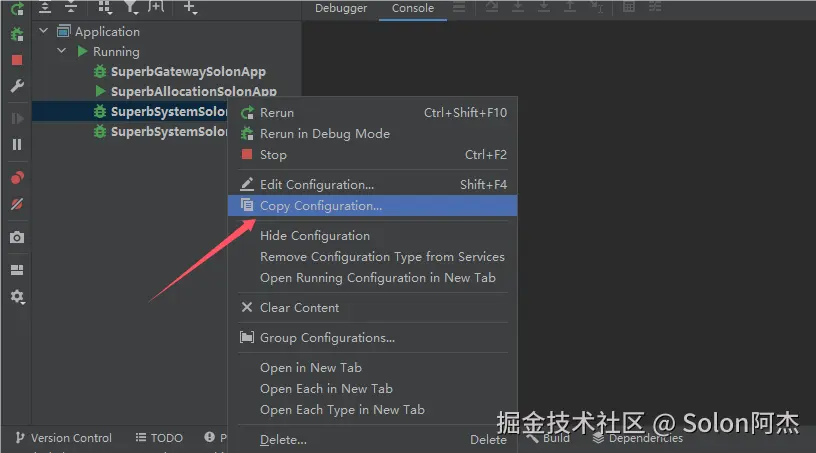
Task: Choose Stop in the context menu
Action: click(373, 155)
